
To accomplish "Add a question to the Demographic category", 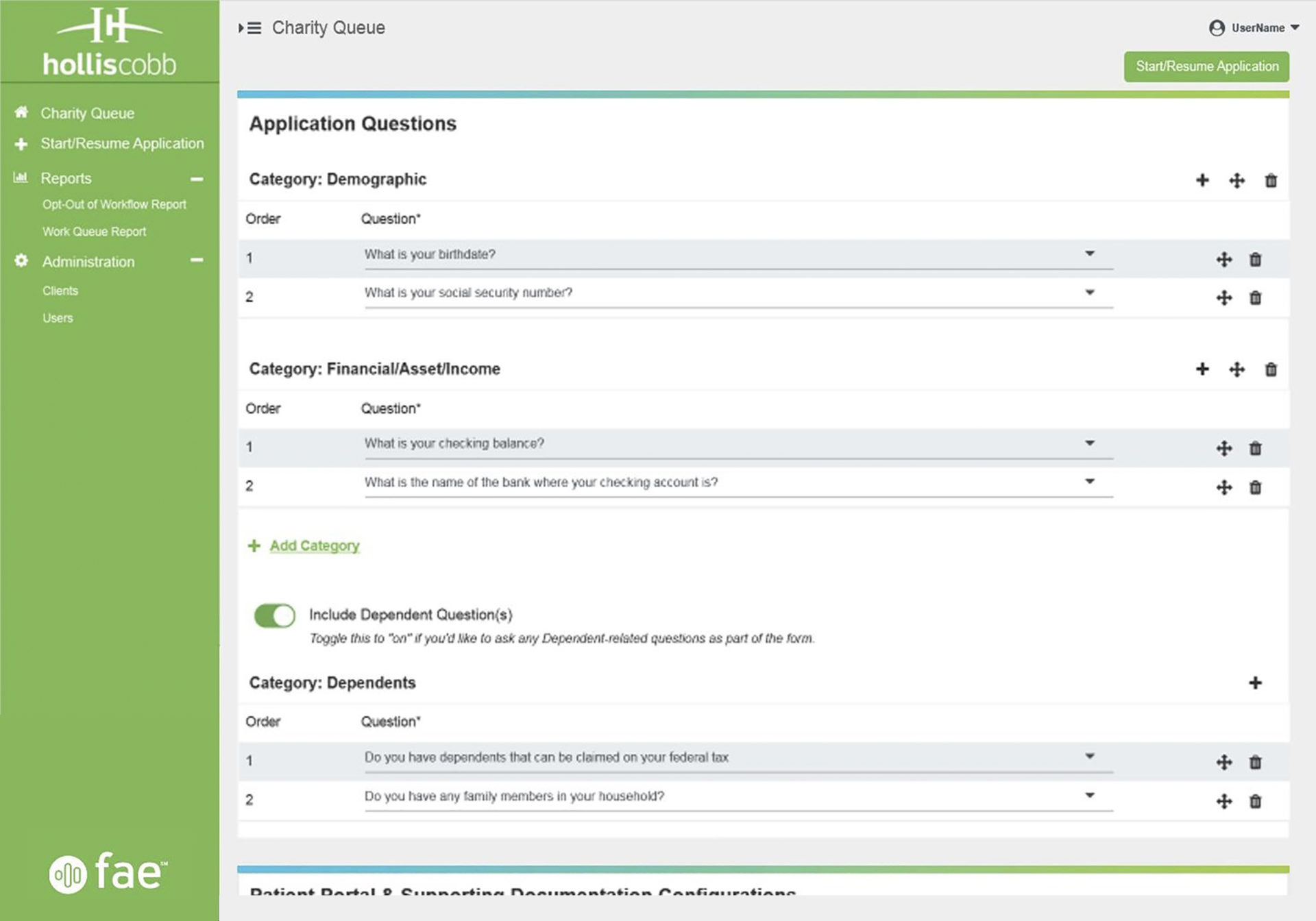I will [x=1202, y=180].
